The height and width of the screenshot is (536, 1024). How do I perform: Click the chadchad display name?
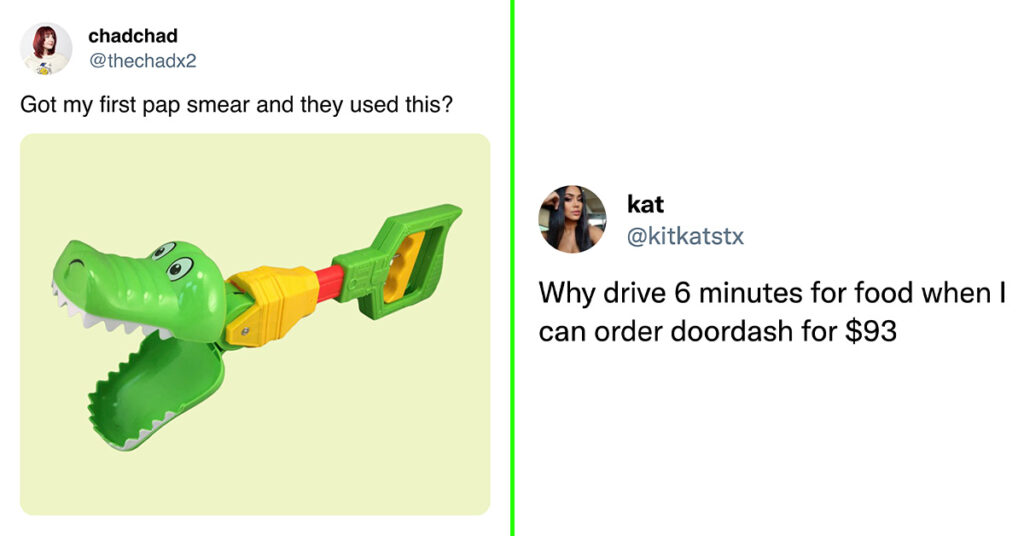point(133,36)
